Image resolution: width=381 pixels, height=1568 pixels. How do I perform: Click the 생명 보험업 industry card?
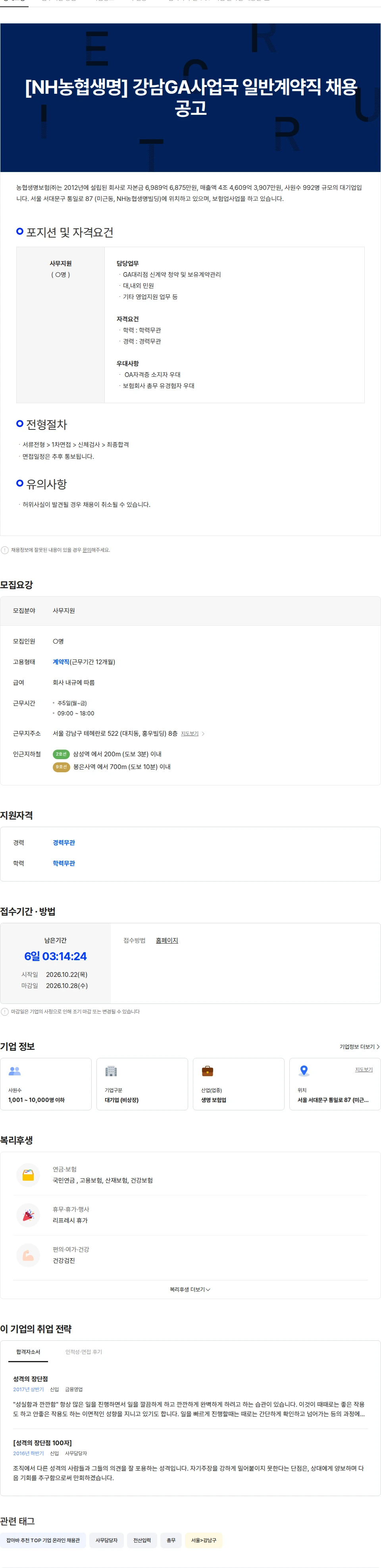(238, 1083)
